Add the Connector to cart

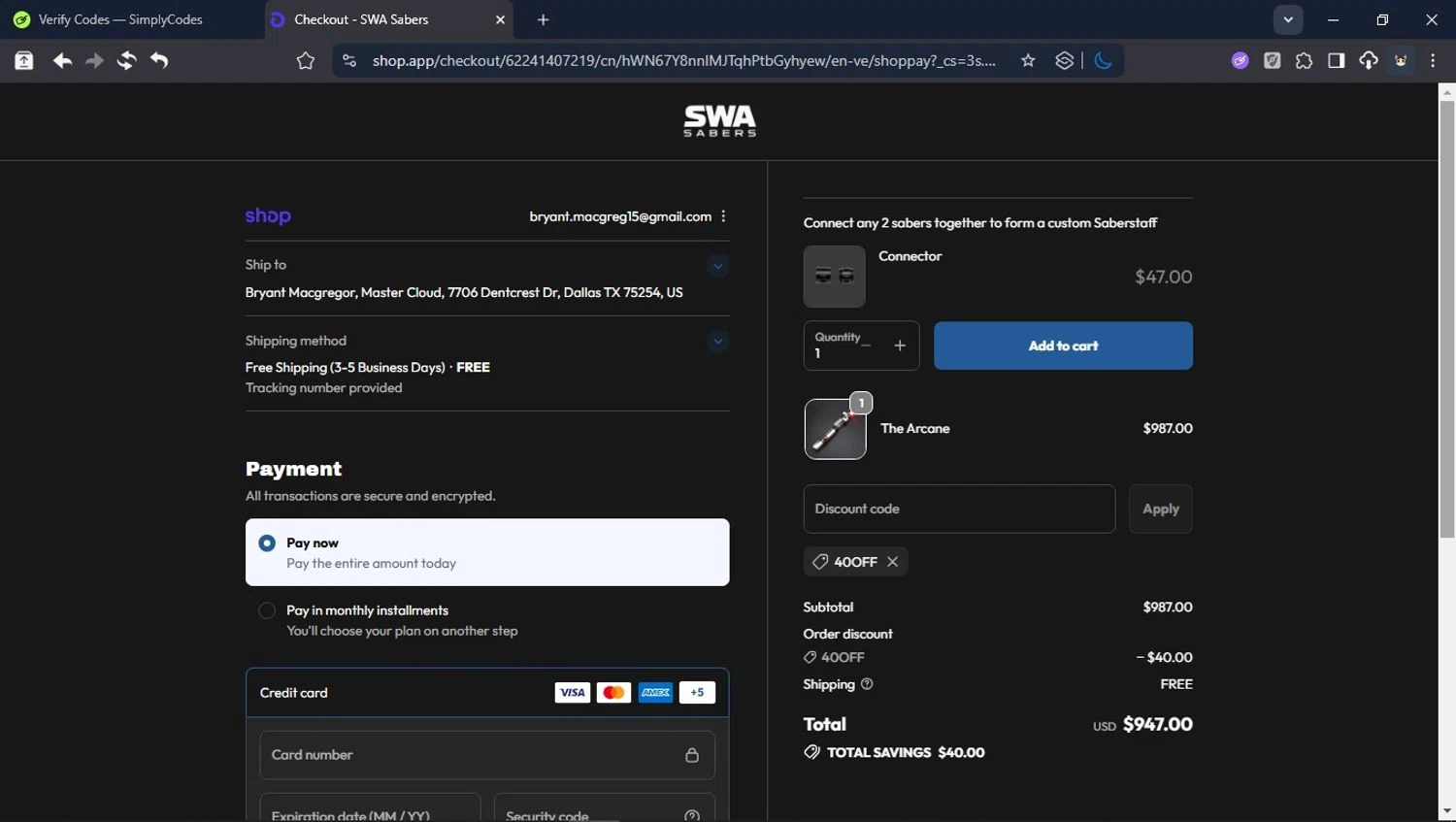click(1063, 345)
